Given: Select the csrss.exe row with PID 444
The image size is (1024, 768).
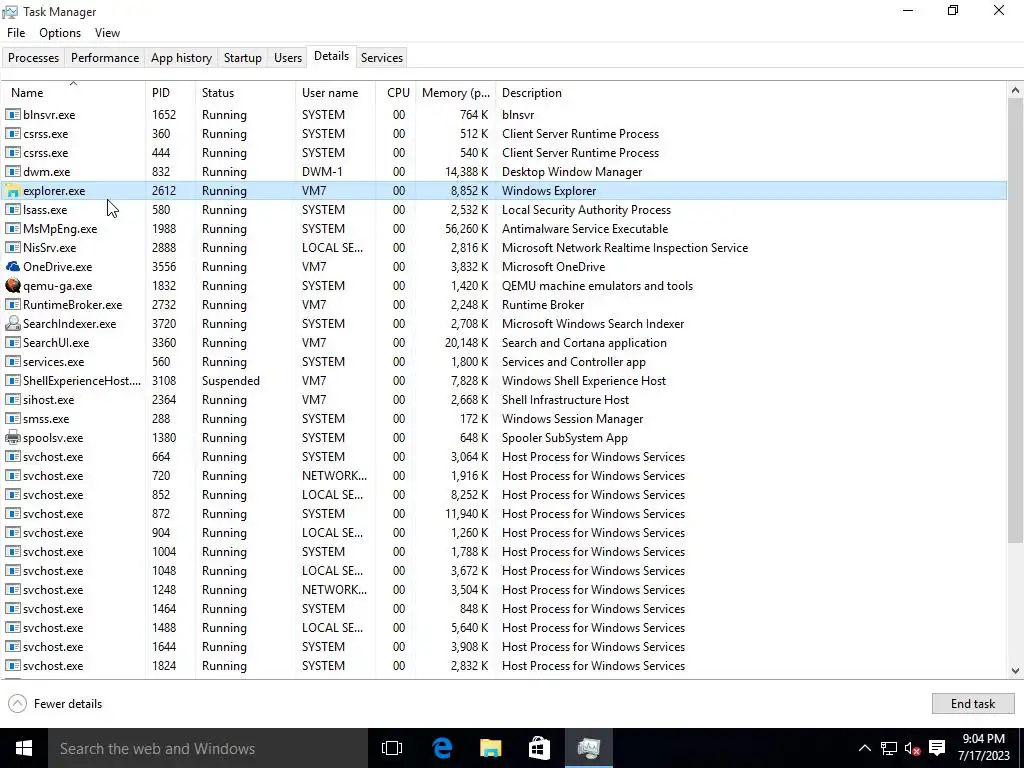Looking at the screenshot, I should [x=504, y=152].
